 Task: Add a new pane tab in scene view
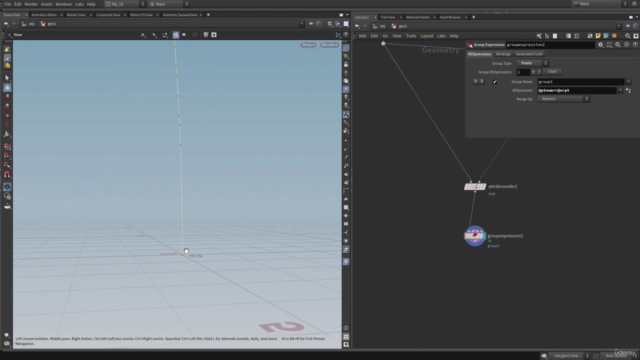pos(208,15)
